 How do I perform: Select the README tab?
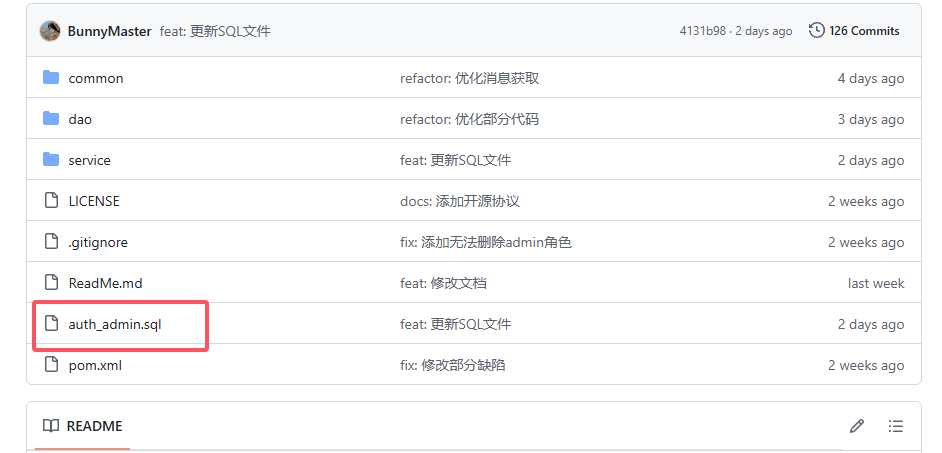[82, 426]
